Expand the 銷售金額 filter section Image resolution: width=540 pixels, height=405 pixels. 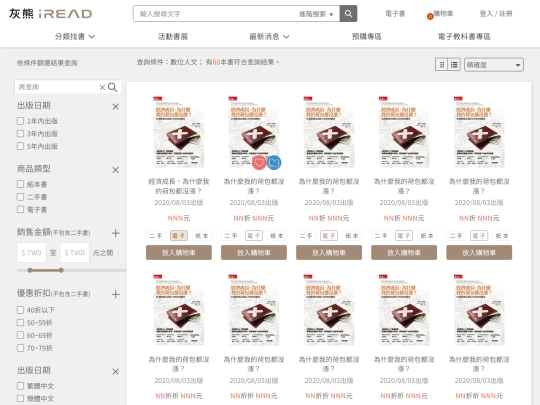click(116, 233)
